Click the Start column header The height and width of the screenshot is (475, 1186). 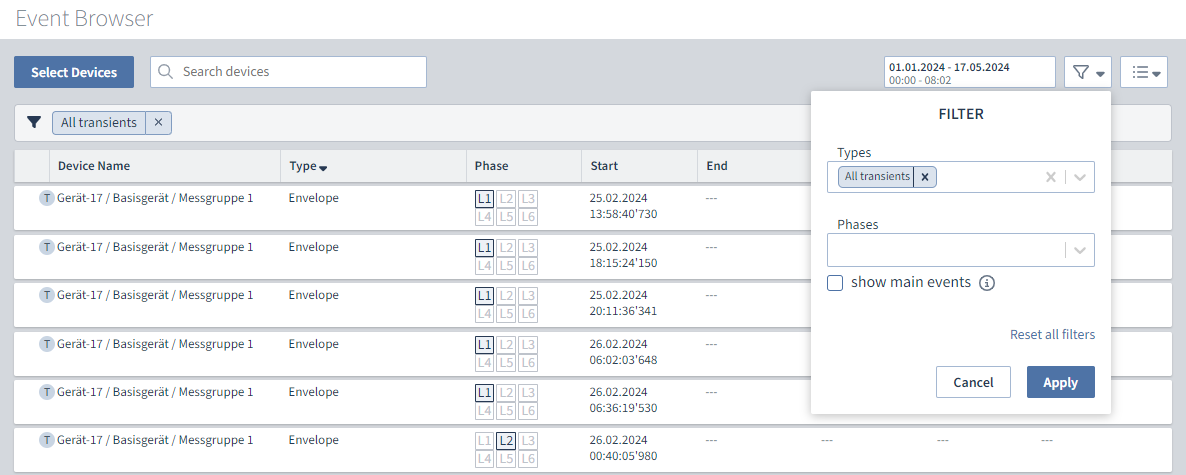[604, 166]
